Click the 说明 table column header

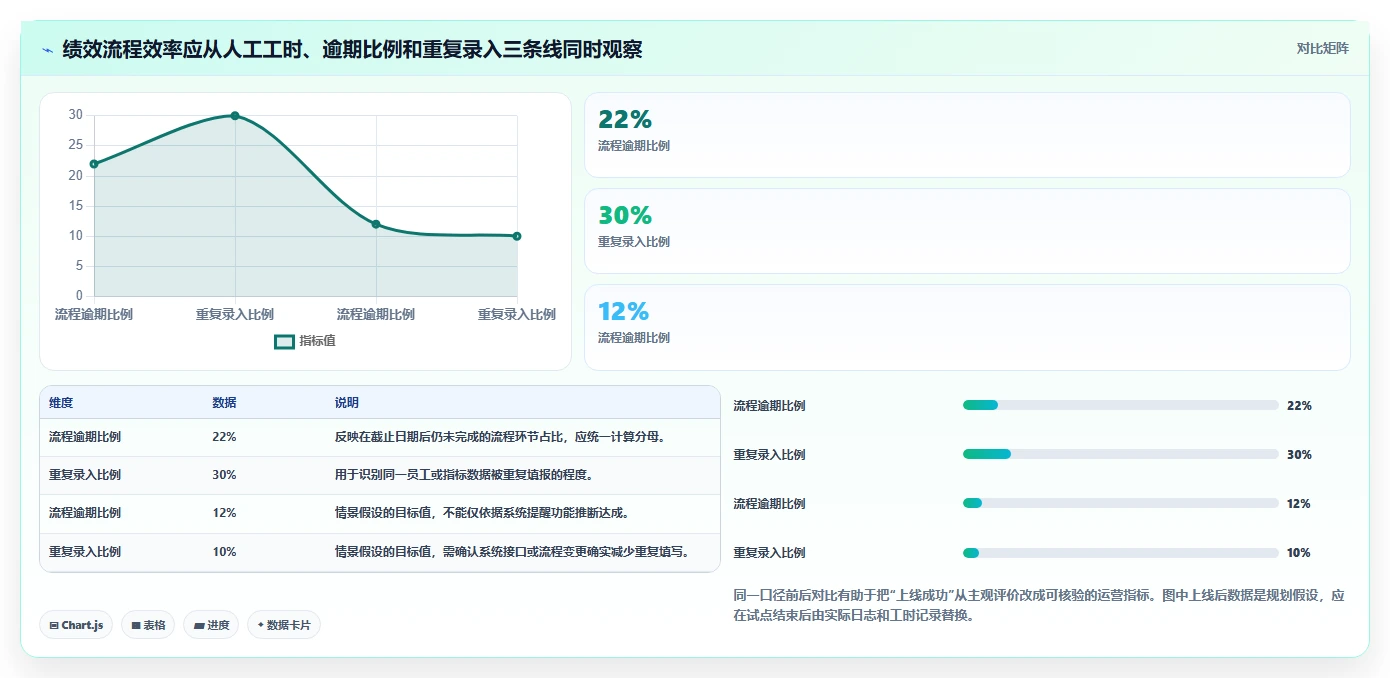(x=347, y=403)
